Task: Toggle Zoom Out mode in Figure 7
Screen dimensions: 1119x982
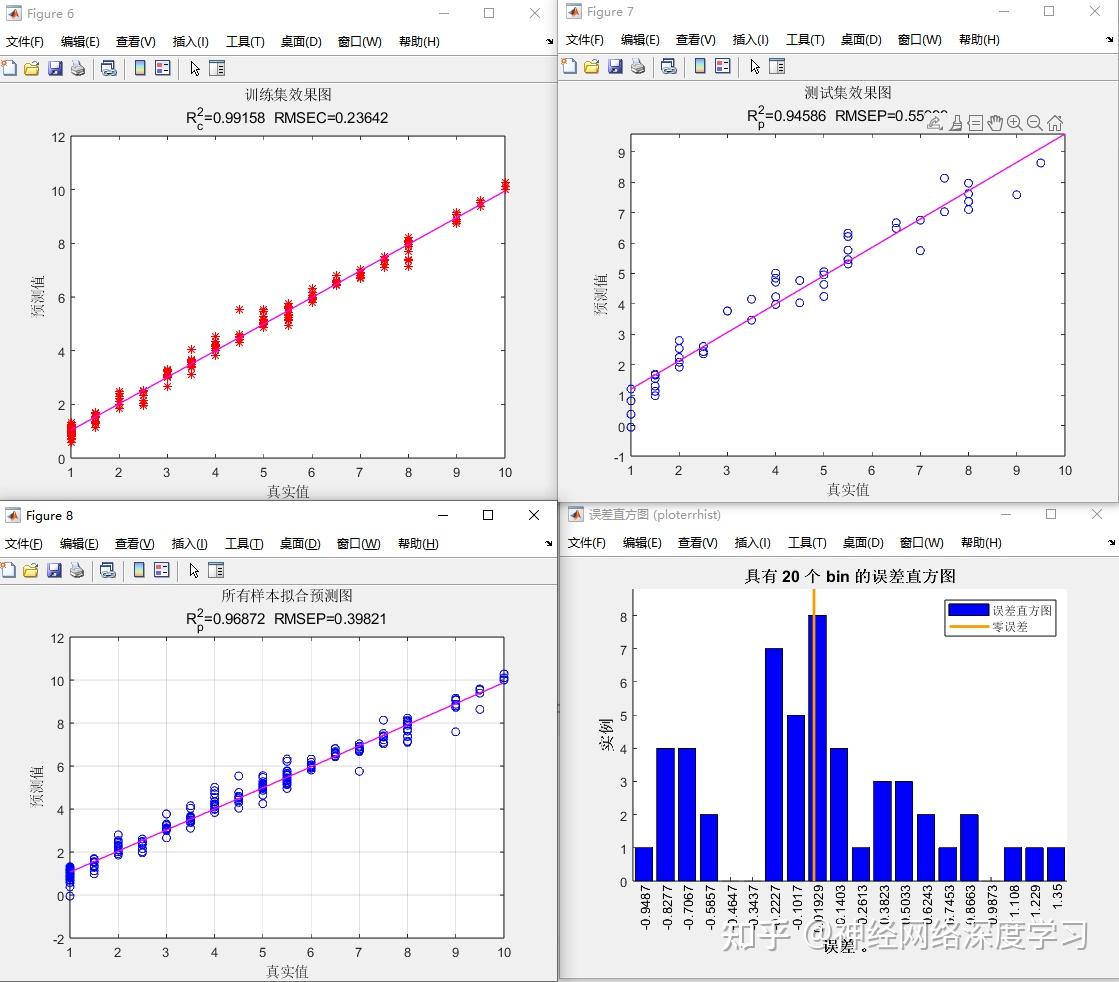Action: (x=1034, y=122)
